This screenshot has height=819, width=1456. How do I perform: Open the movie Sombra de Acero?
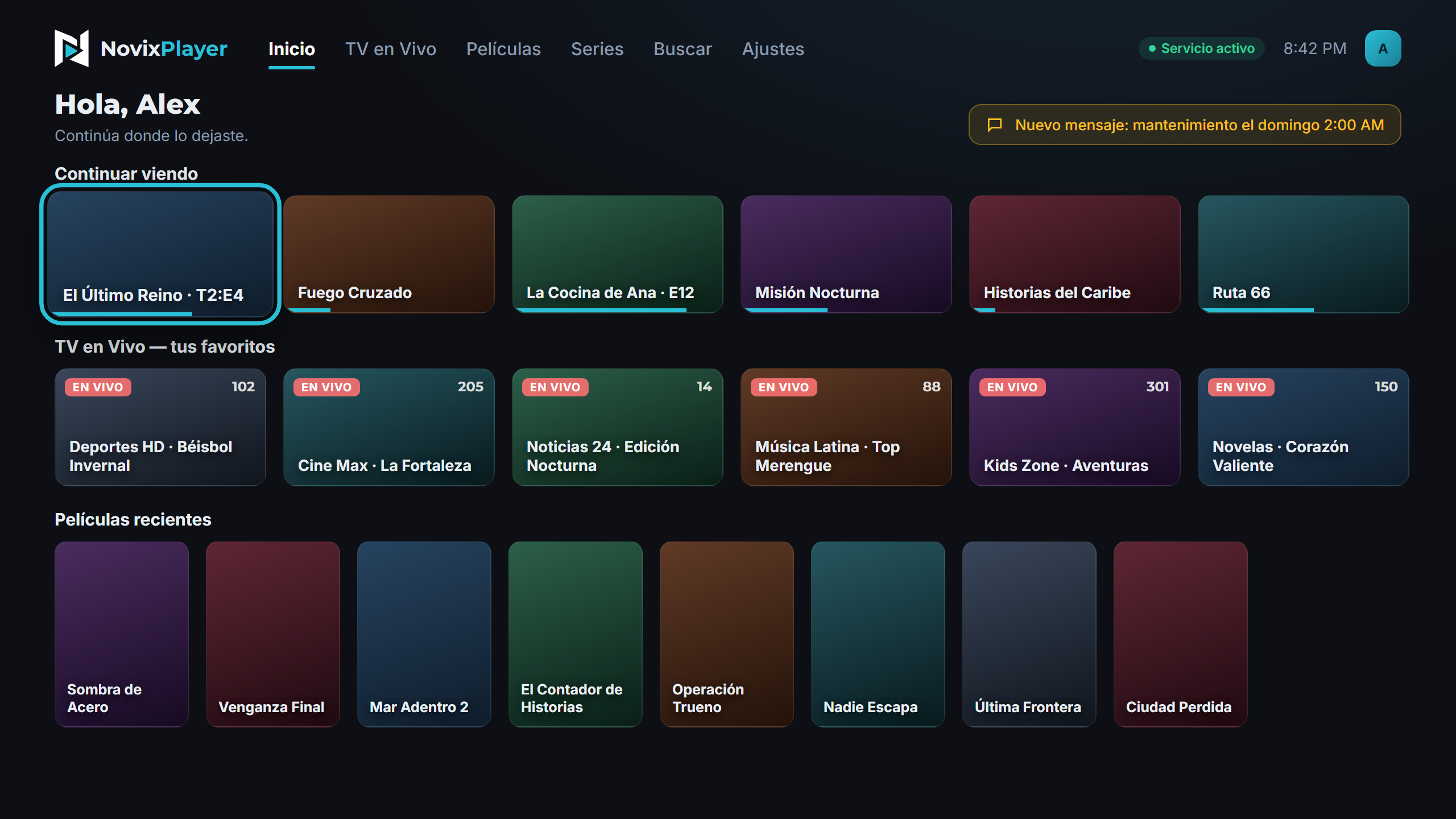click(122, 634)
